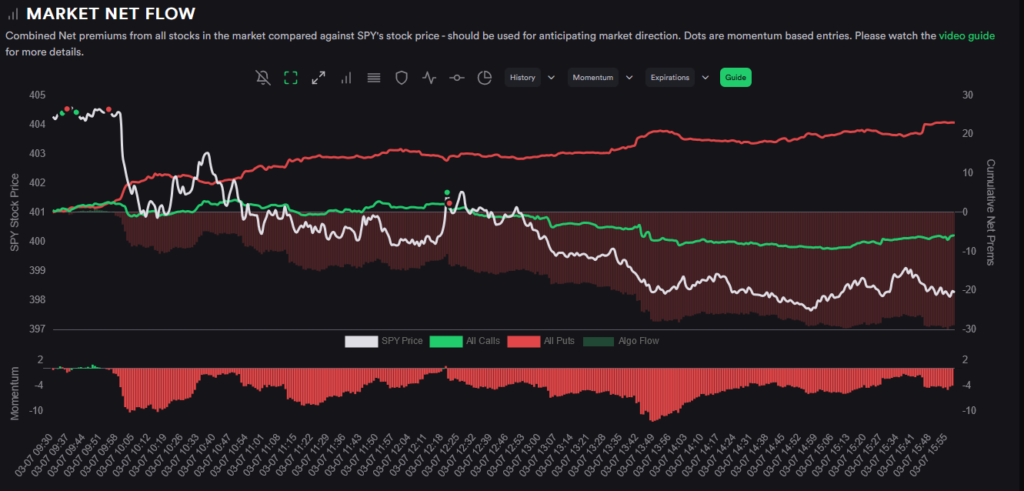Expand the History dropdown chevron
The width and height of the screenshot is (1024, 491).
(551, 78)
